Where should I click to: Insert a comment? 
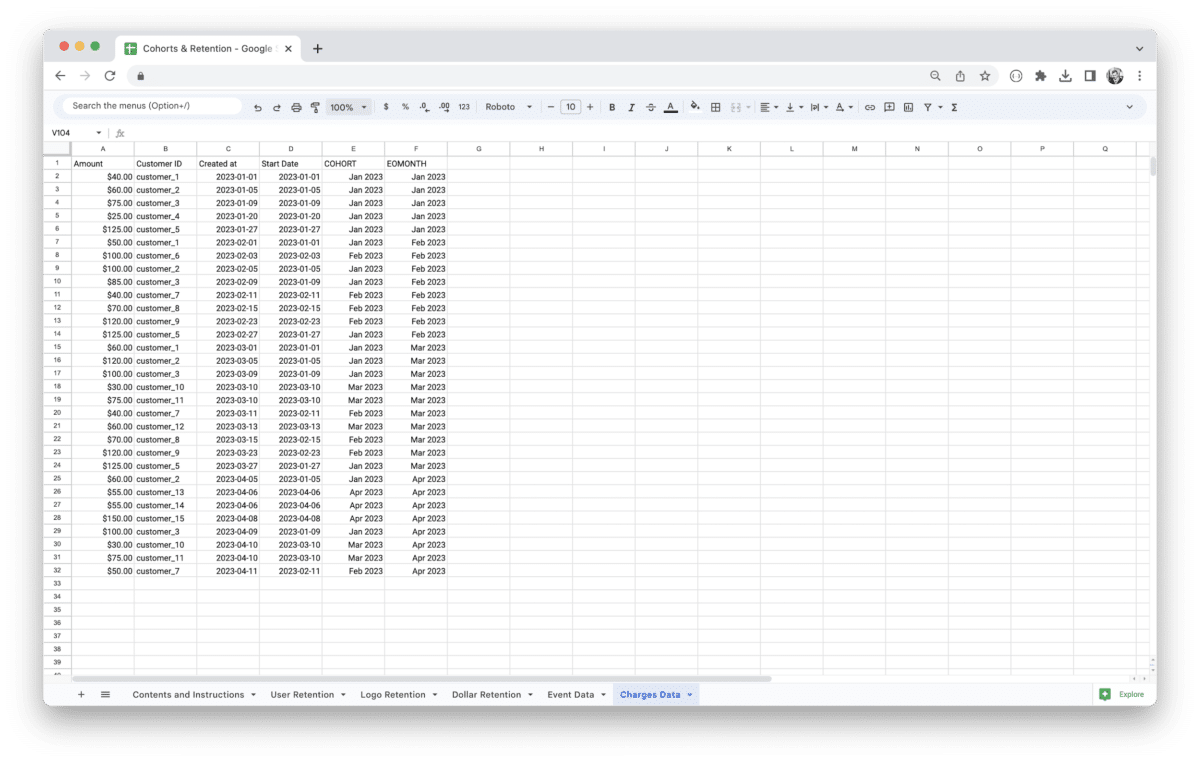(x=889, y=106)
